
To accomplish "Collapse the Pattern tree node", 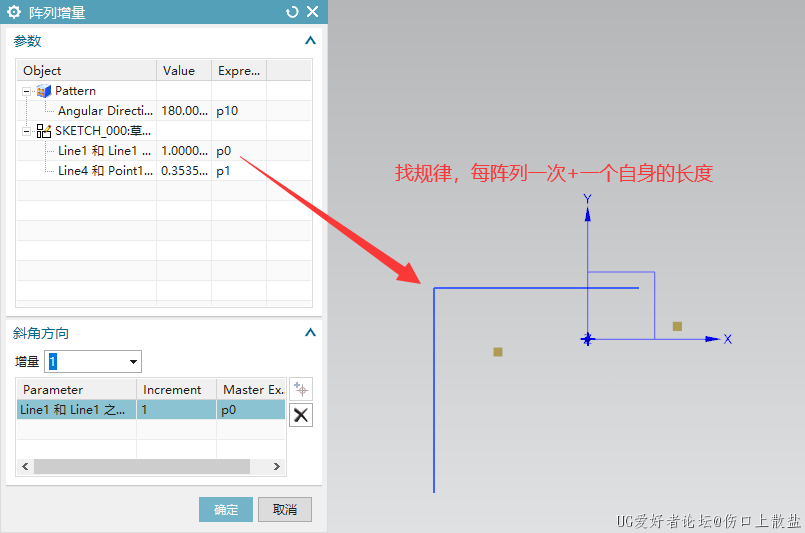I will pos(27,91).
